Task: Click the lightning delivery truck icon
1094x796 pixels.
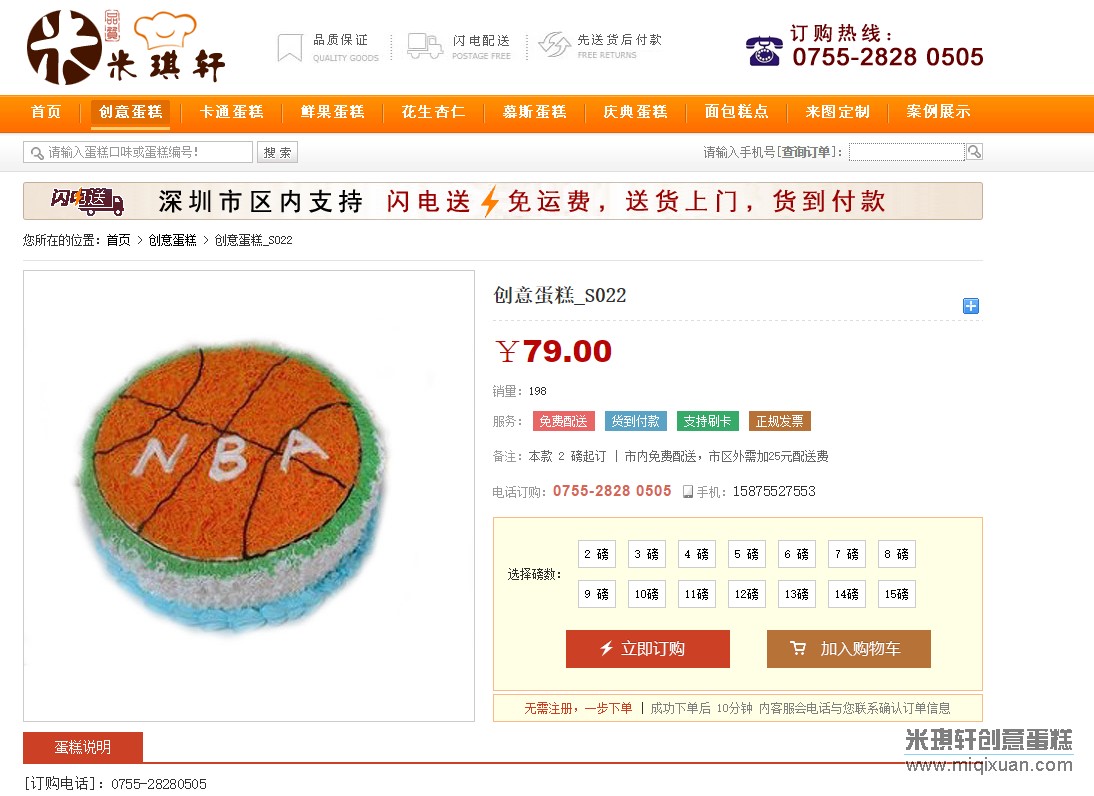Action: click(425, 46)
